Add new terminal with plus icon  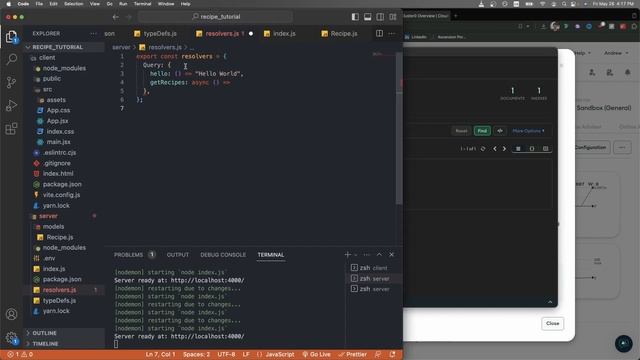pos(347,255)
